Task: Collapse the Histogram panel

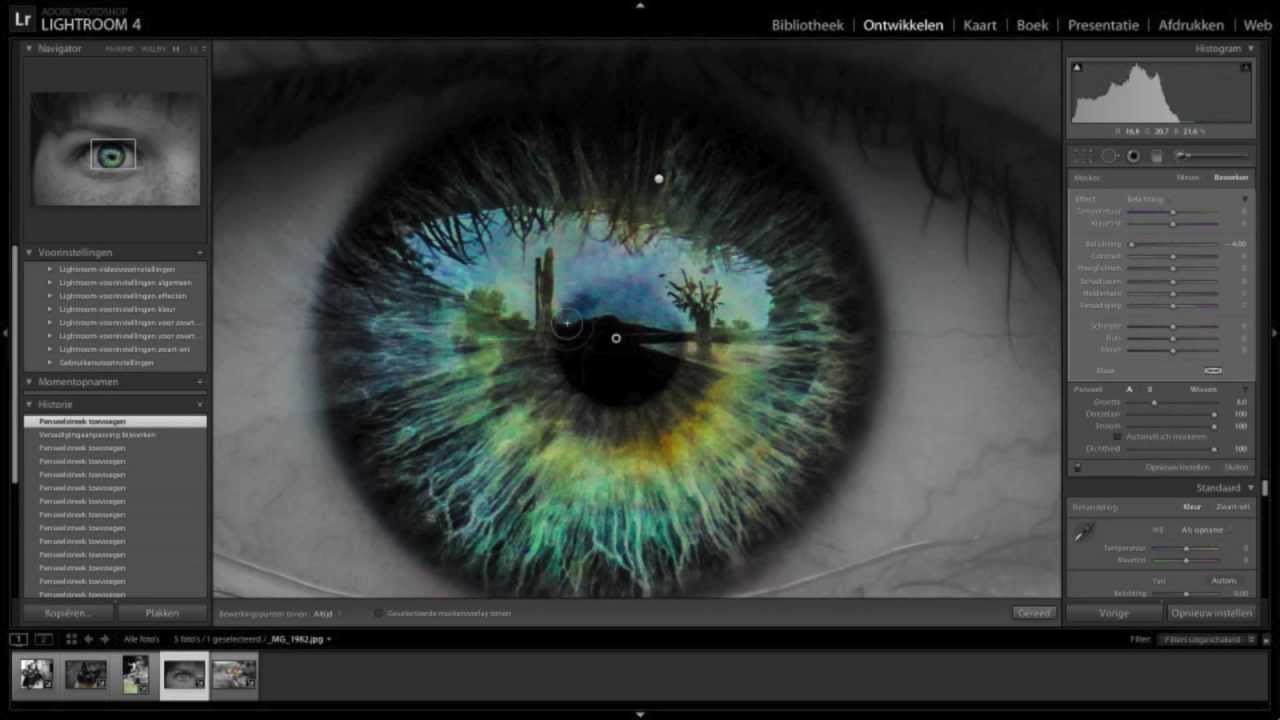Action: (1250, 48)
